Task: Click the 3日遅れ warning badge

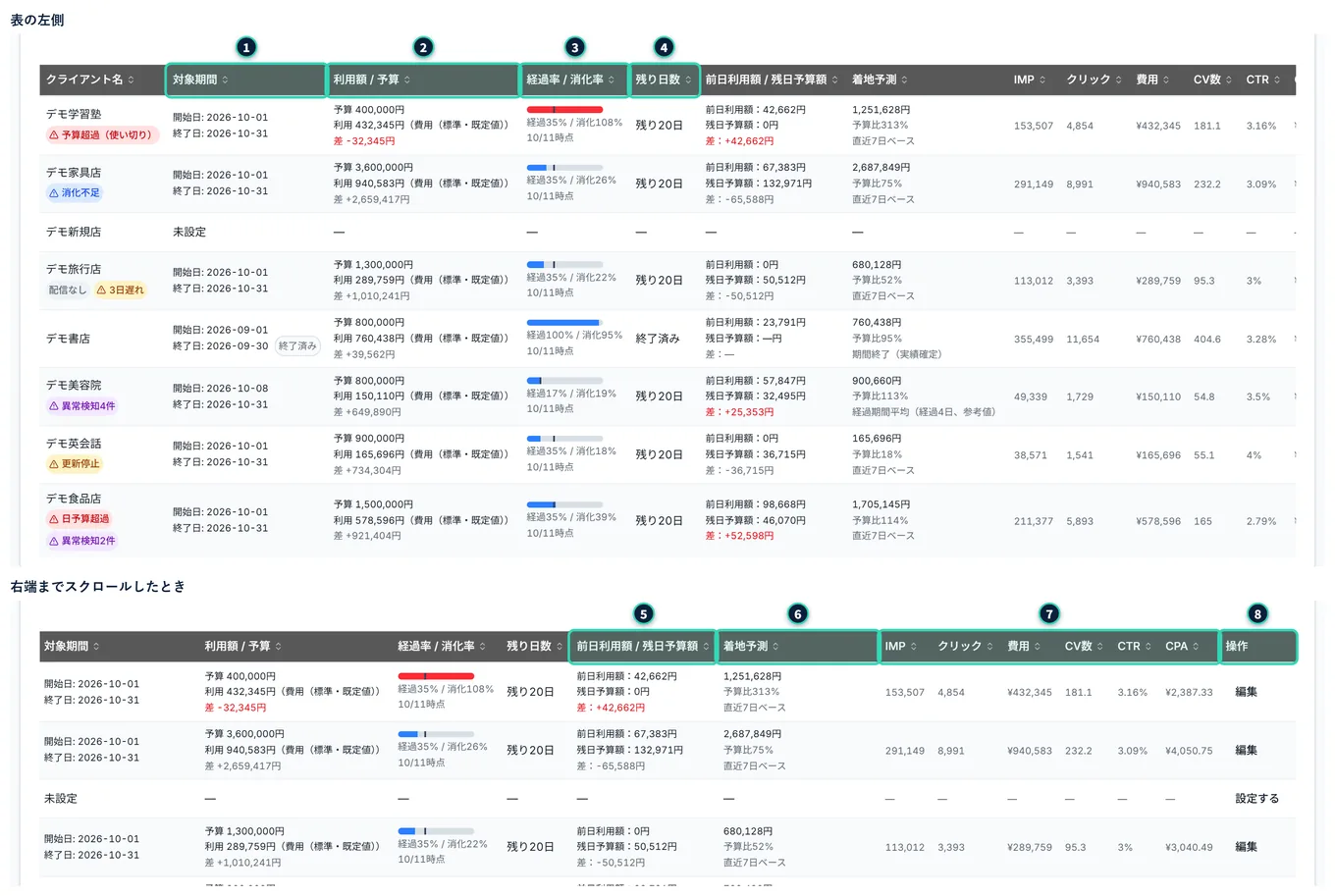Action: click(120, 290)
